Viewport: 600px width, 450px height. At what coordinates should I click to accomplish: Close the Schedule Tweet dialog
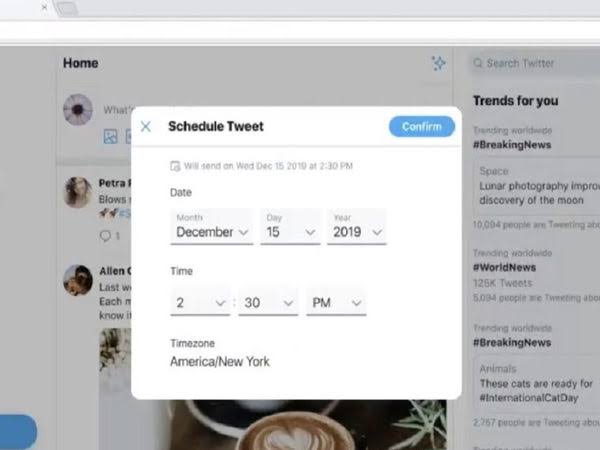click(145, 126)
